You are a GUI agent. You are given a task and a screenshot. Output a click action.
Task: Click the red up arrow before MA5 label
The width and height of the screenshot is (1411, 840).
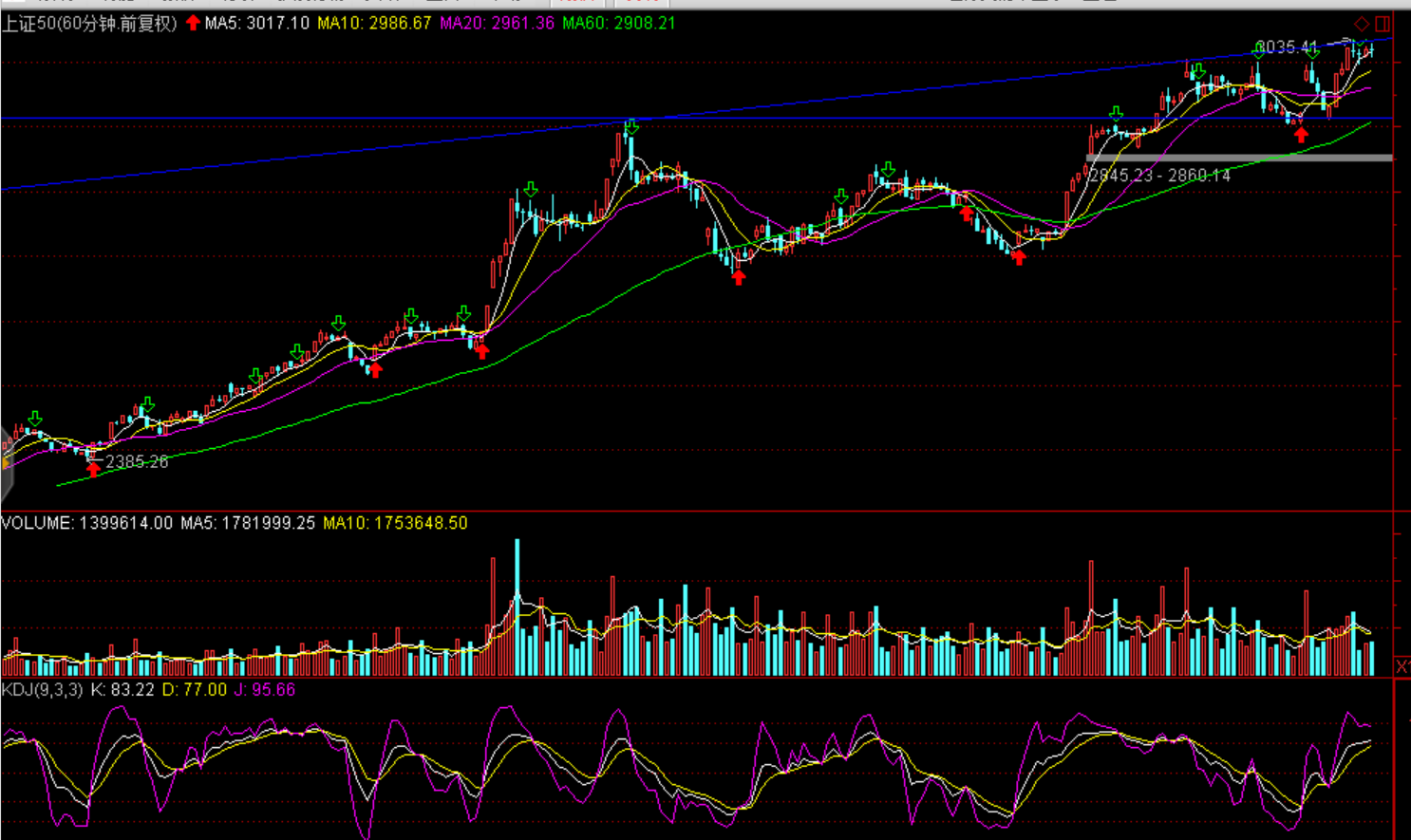pos(194,23)
